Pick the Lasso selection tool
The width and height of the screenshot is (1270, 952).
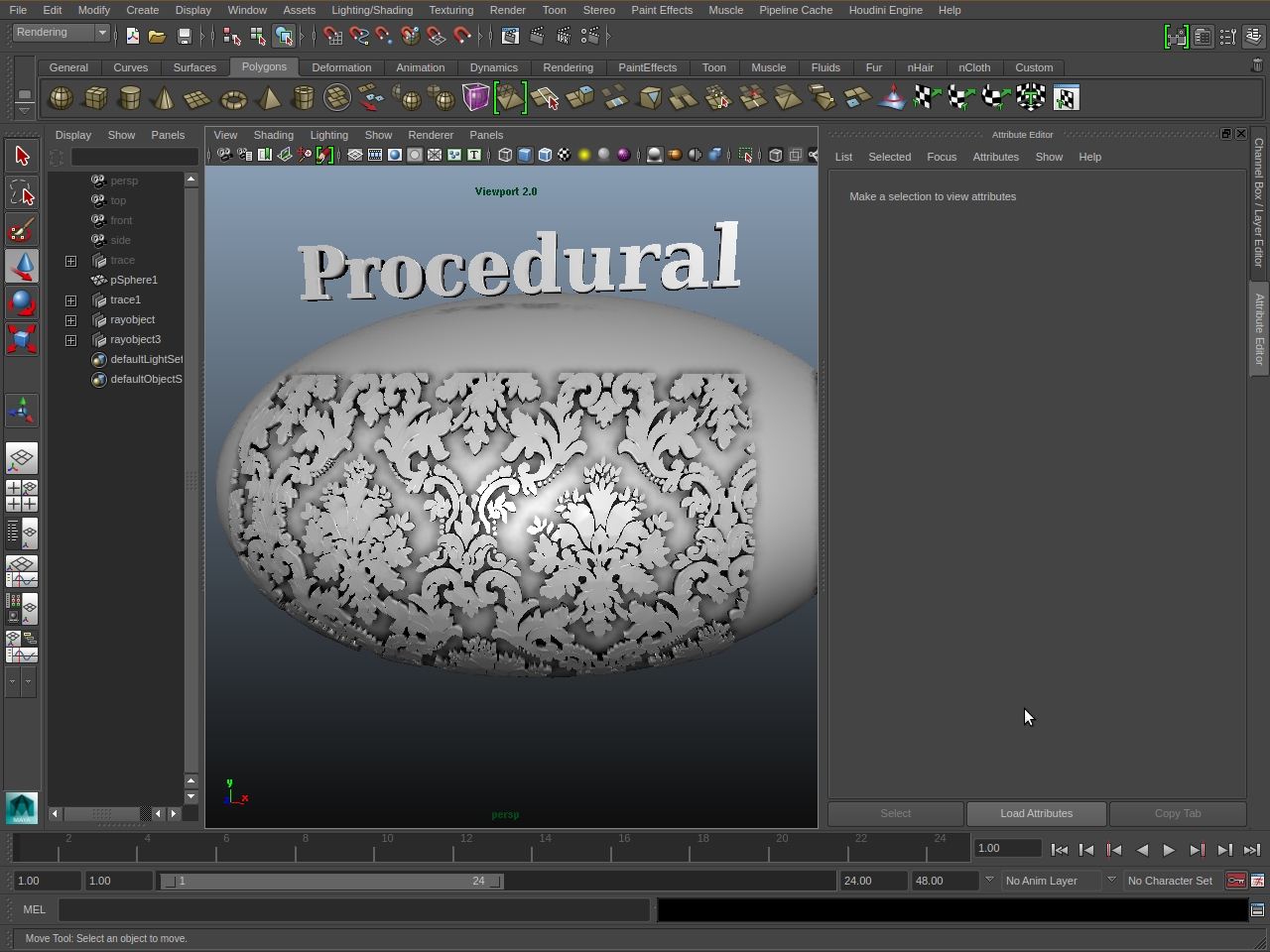coord(22,192)
